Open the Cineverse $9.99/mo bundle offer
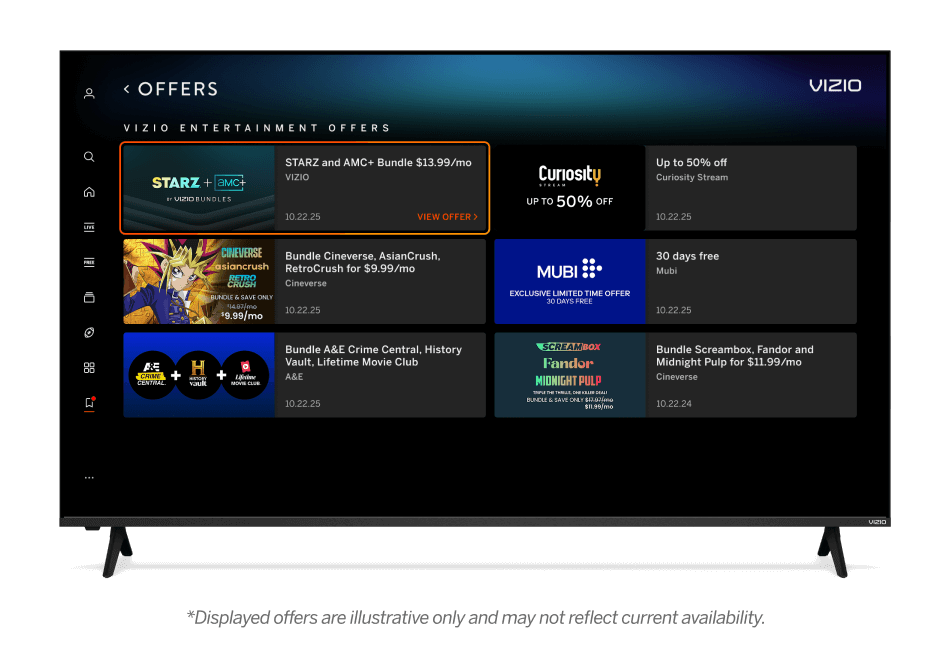 pyautogui.click(x=305, y=281)
